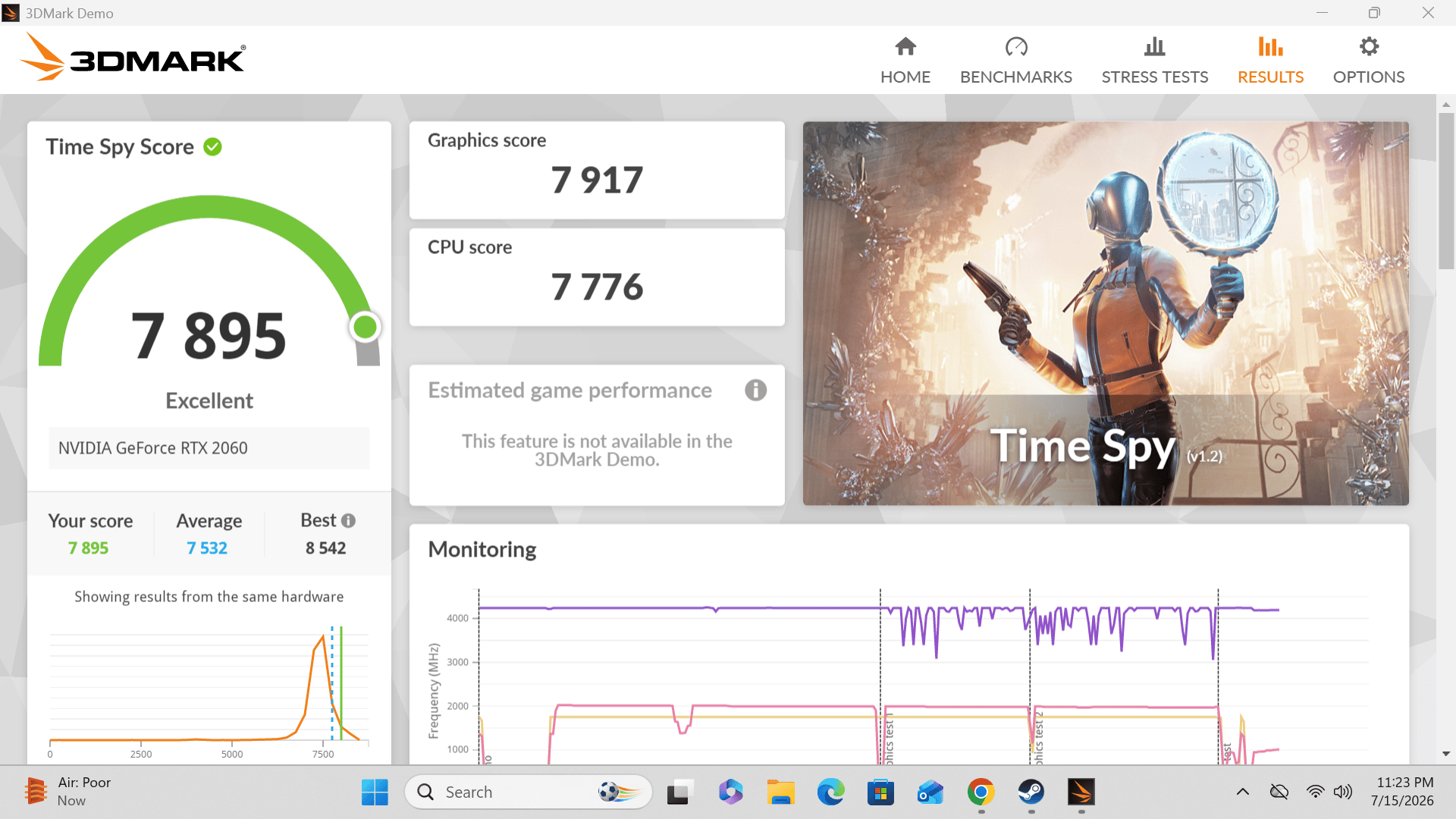Screen dimensions: 1456x819
Task: Open the Windows Start menu
Action: point(375,792)
